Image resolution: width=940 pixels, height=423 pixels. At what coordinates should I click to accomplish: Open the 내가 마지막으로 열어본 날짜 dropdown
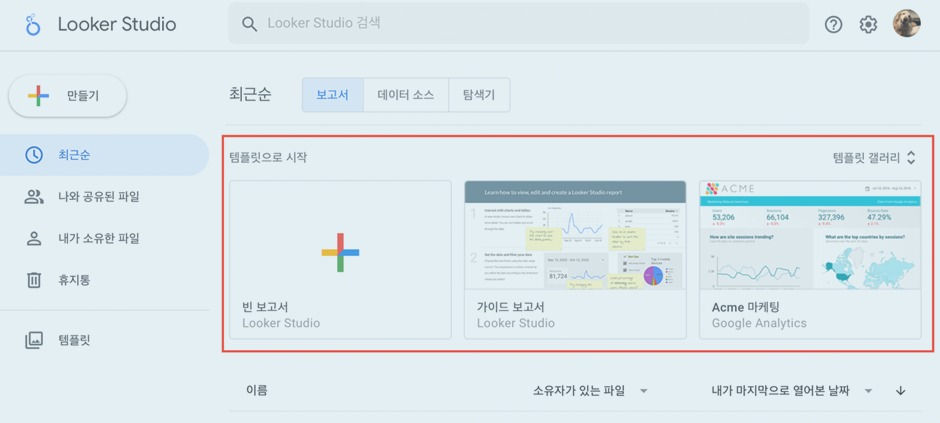(791, 391)
